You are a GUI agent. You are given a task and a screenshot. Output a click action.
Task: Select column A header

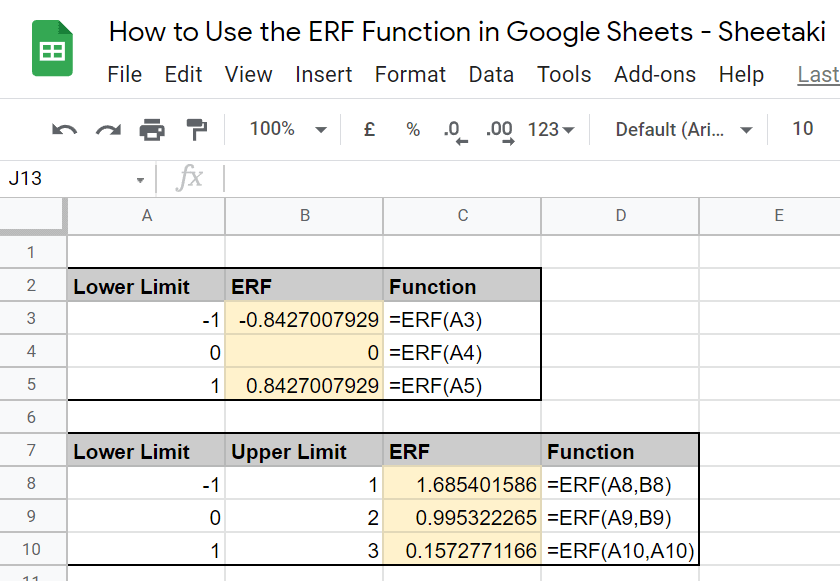coord(146,216)
